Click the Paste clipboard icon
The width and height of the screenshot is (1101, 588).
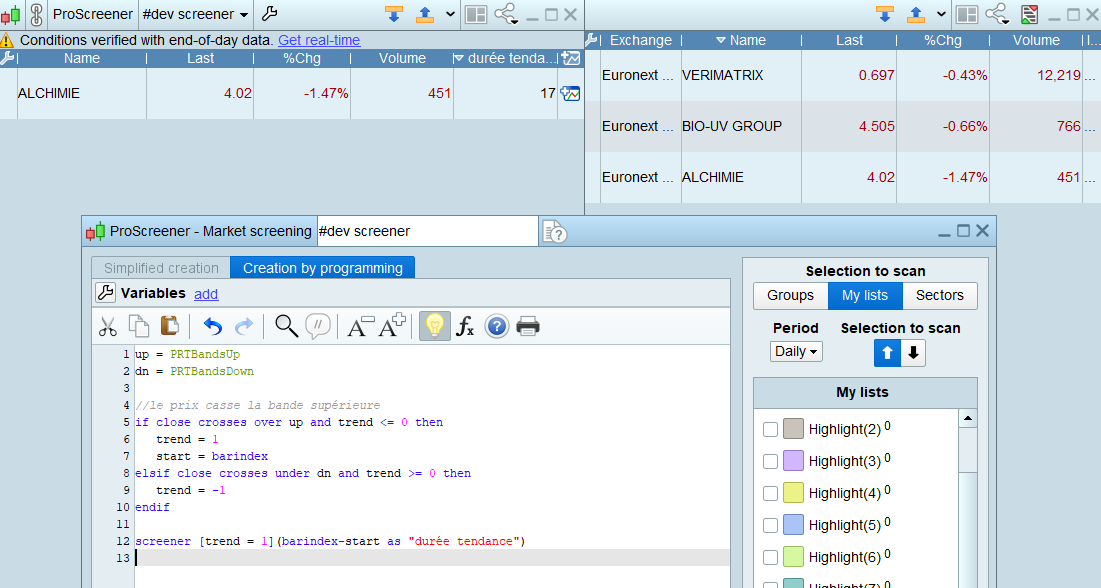[x=169, y=326]
